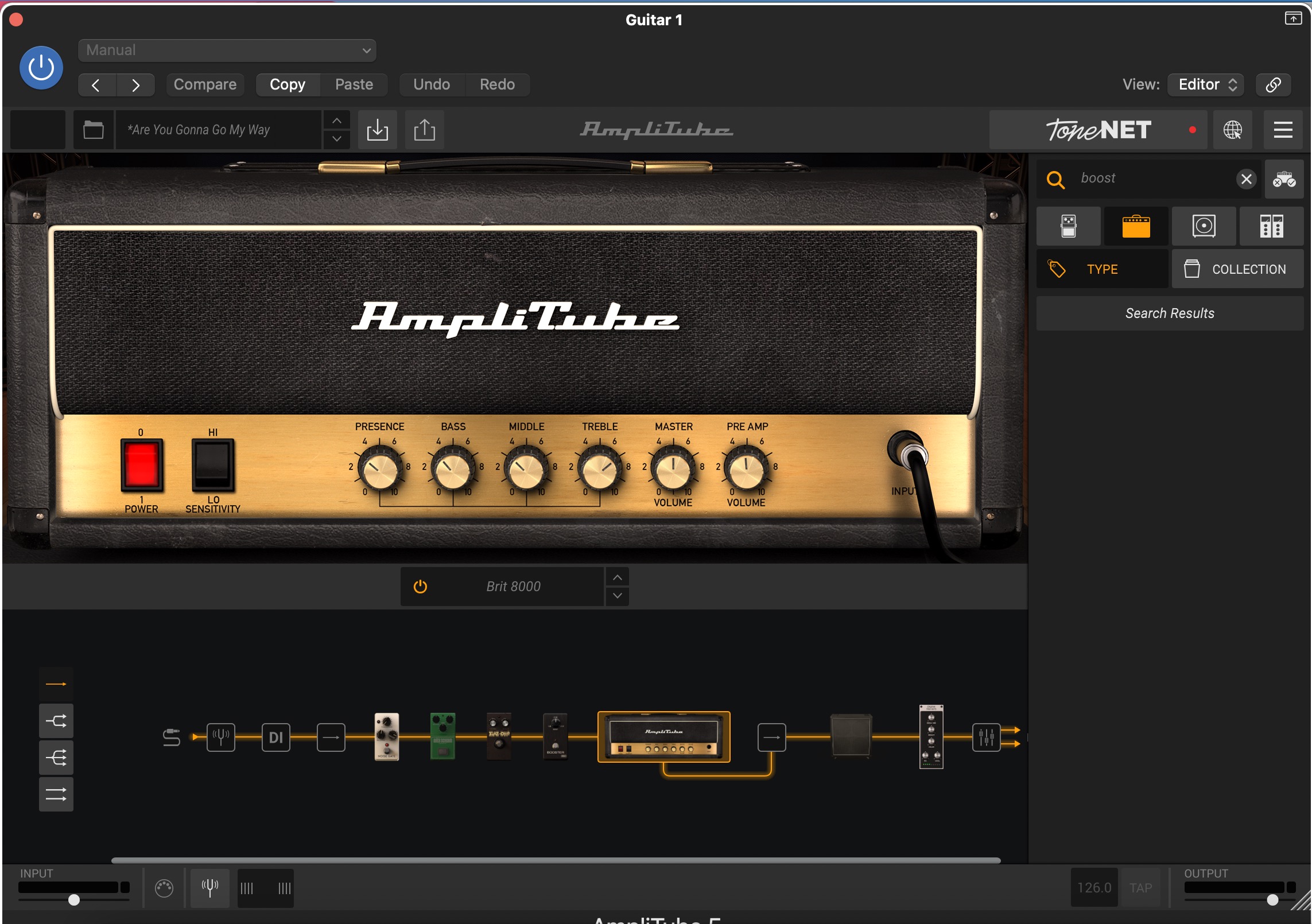Open the output mixer block
This screenshot has height=924, width=1312.
pyautogui.click(x=987, y=737)
